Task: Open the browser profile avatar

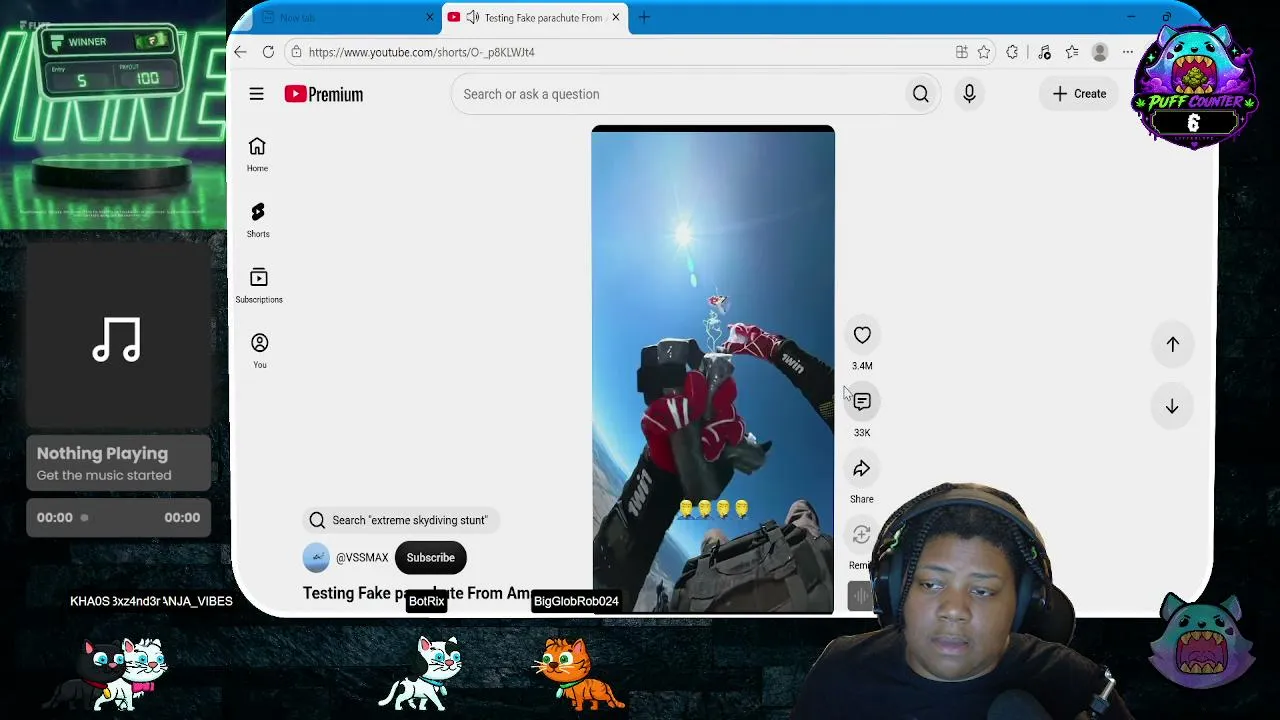Action: tap(1099, 52)
